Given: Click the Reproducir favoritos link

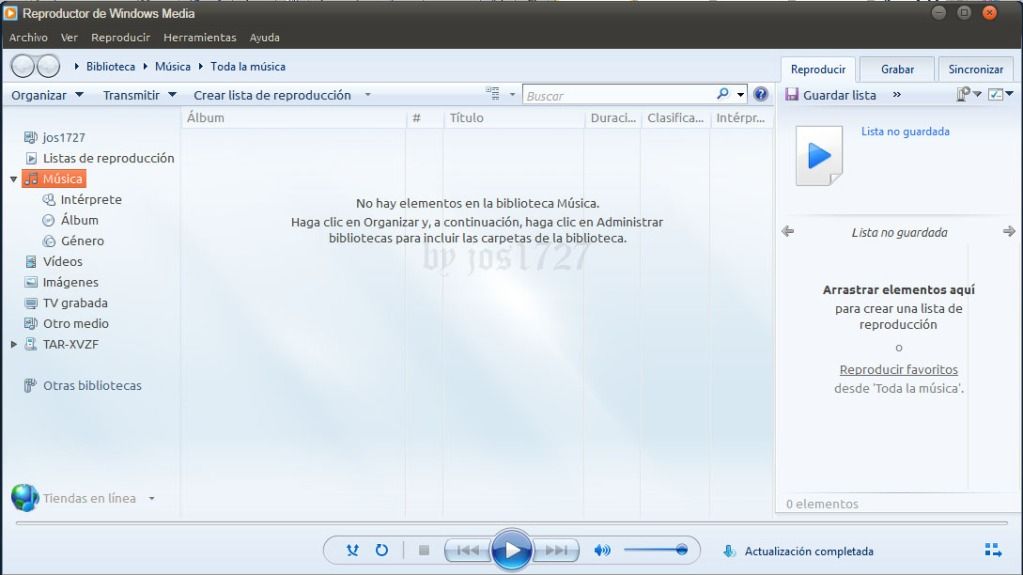Looking at the screenshot, I should [898, 369].
